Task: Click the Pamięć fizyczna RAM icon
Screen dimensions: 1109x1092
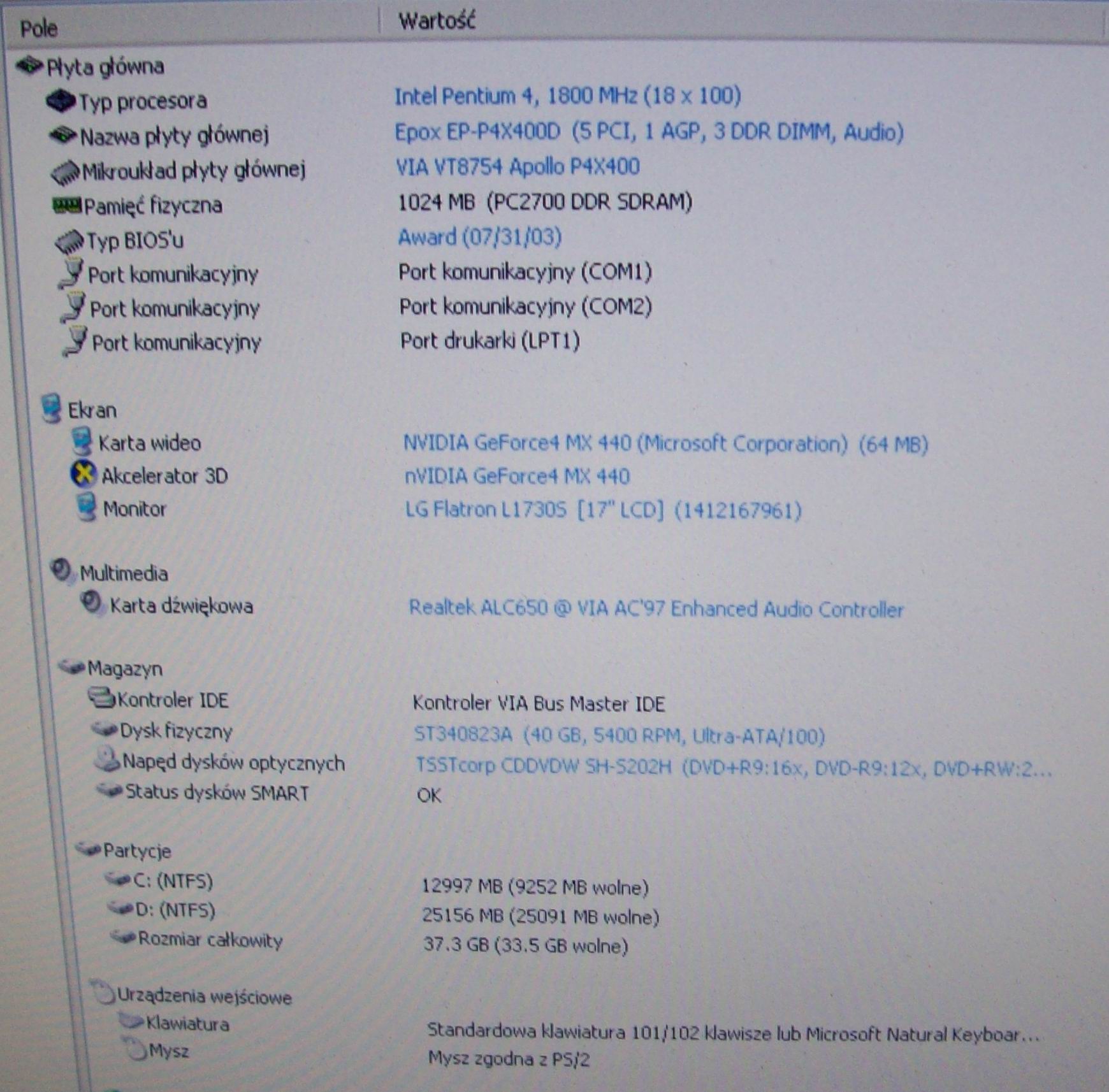Action: click(67, 205)
